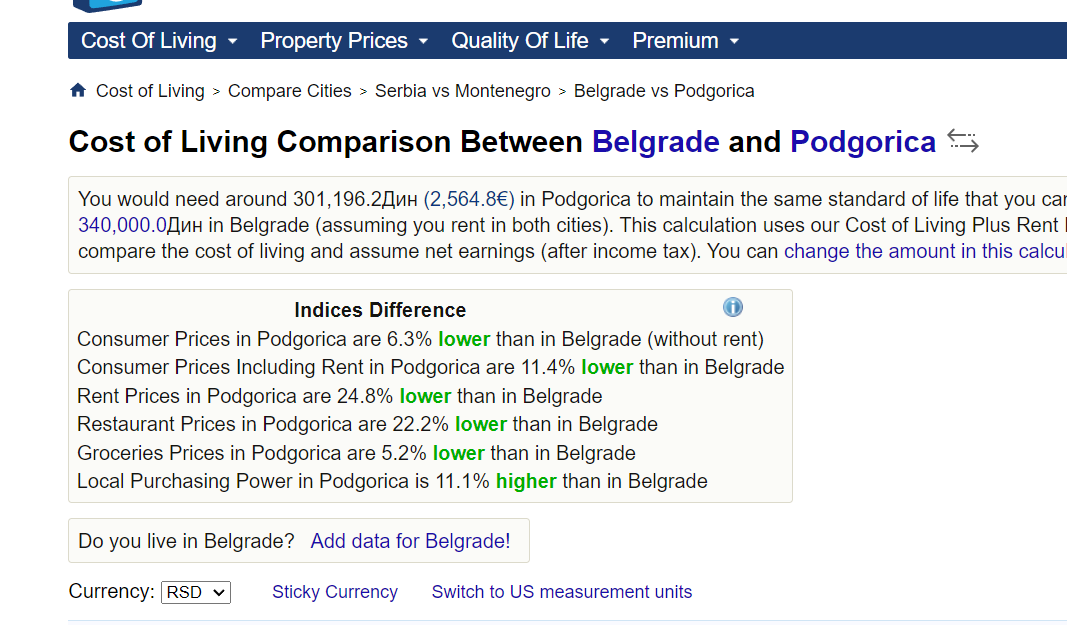Click Add data for Belgrade

(x=408, y=541)
